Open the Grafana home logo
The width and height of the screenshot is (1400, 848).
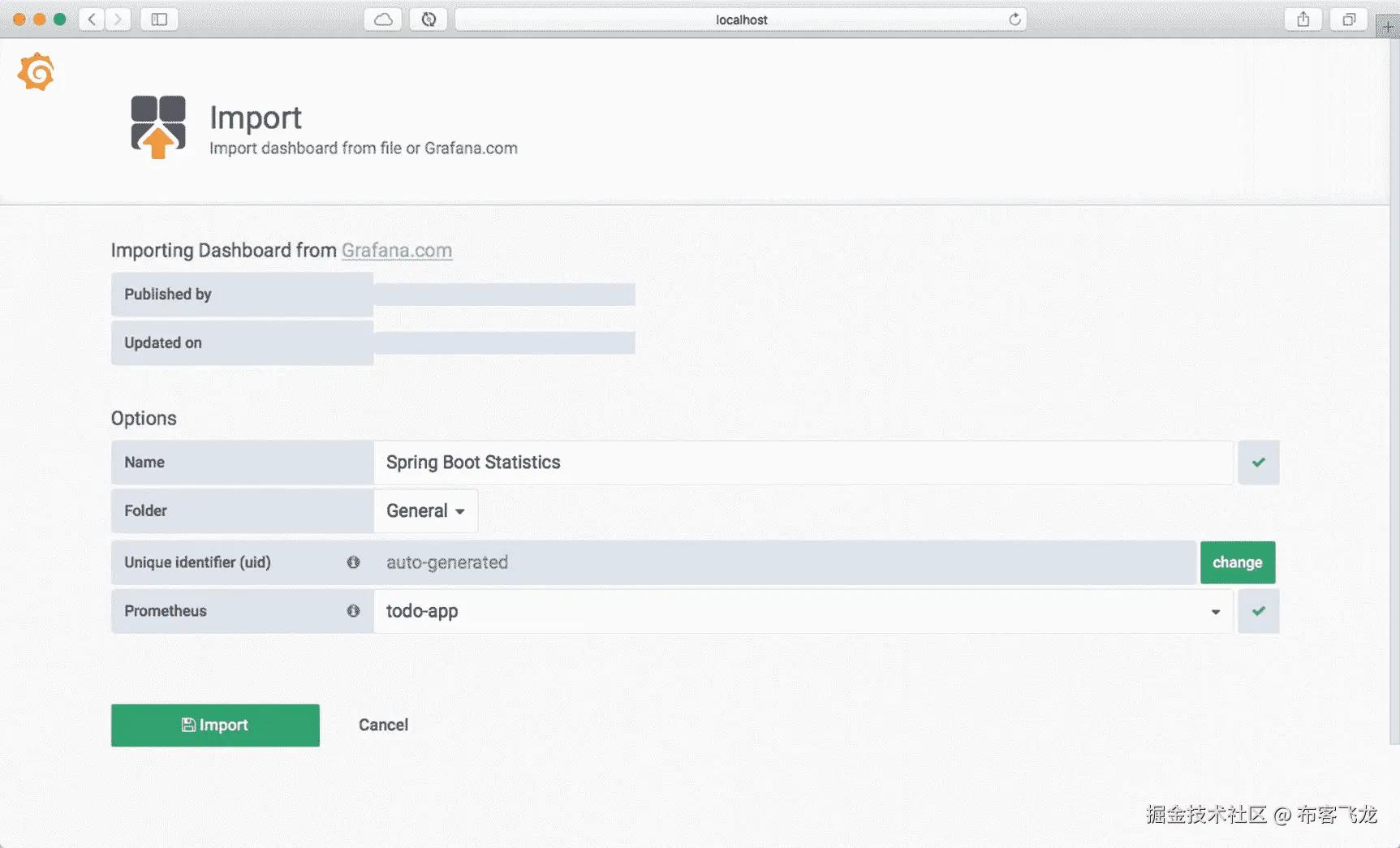click(x=37, y=72)
